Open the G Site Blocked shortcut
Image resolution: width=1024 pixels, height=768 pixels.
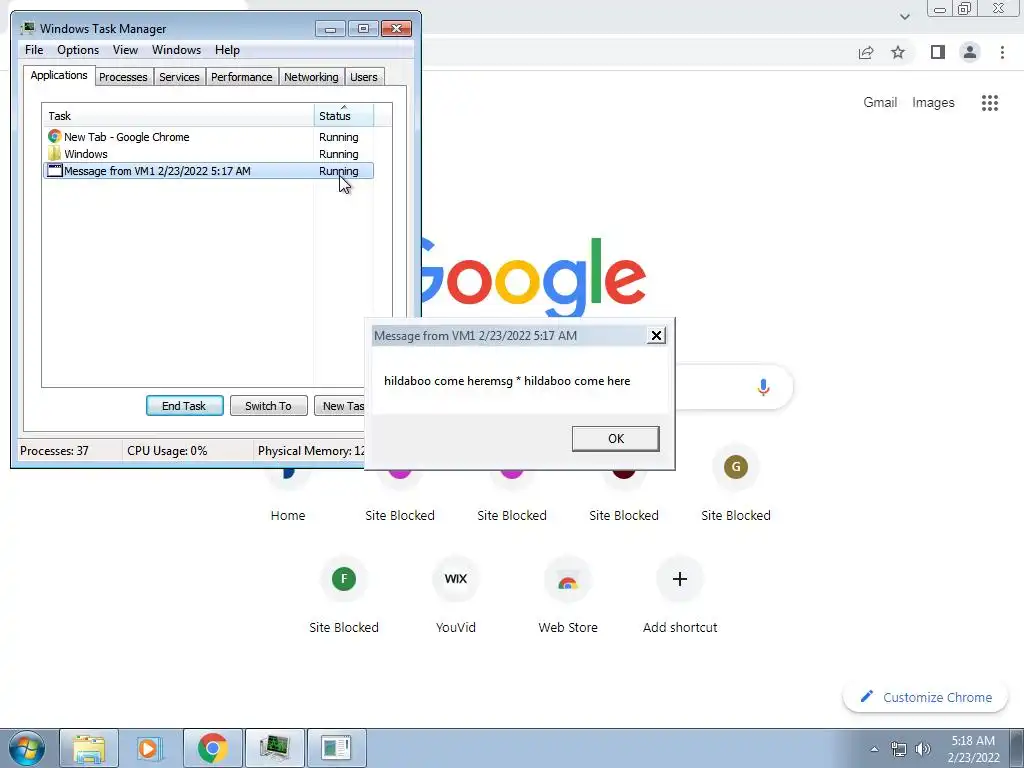click(x=736, y=483)
